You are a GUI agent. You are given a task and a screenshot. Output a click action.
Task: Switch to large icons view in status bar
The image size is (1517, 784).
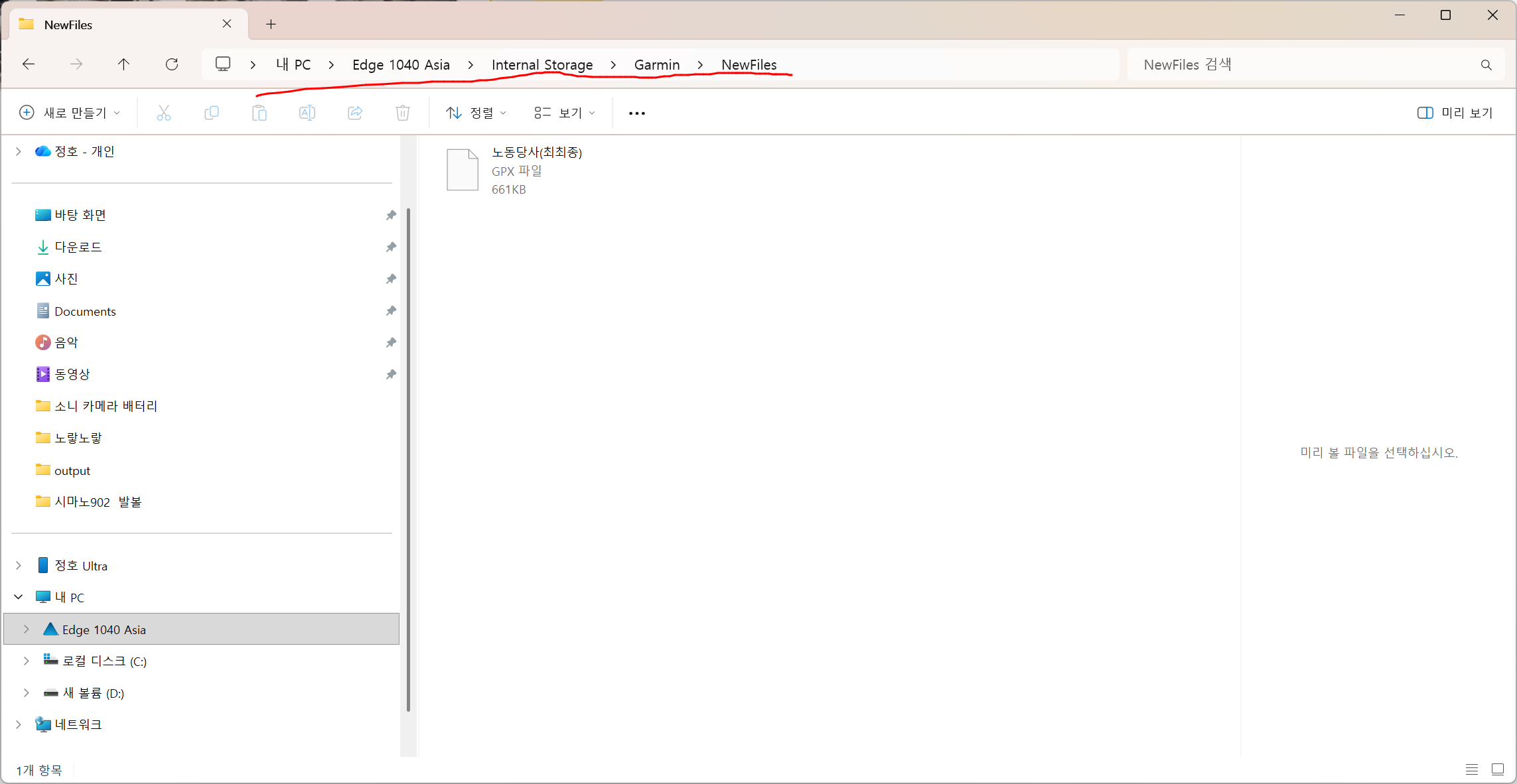point(1498,769)
